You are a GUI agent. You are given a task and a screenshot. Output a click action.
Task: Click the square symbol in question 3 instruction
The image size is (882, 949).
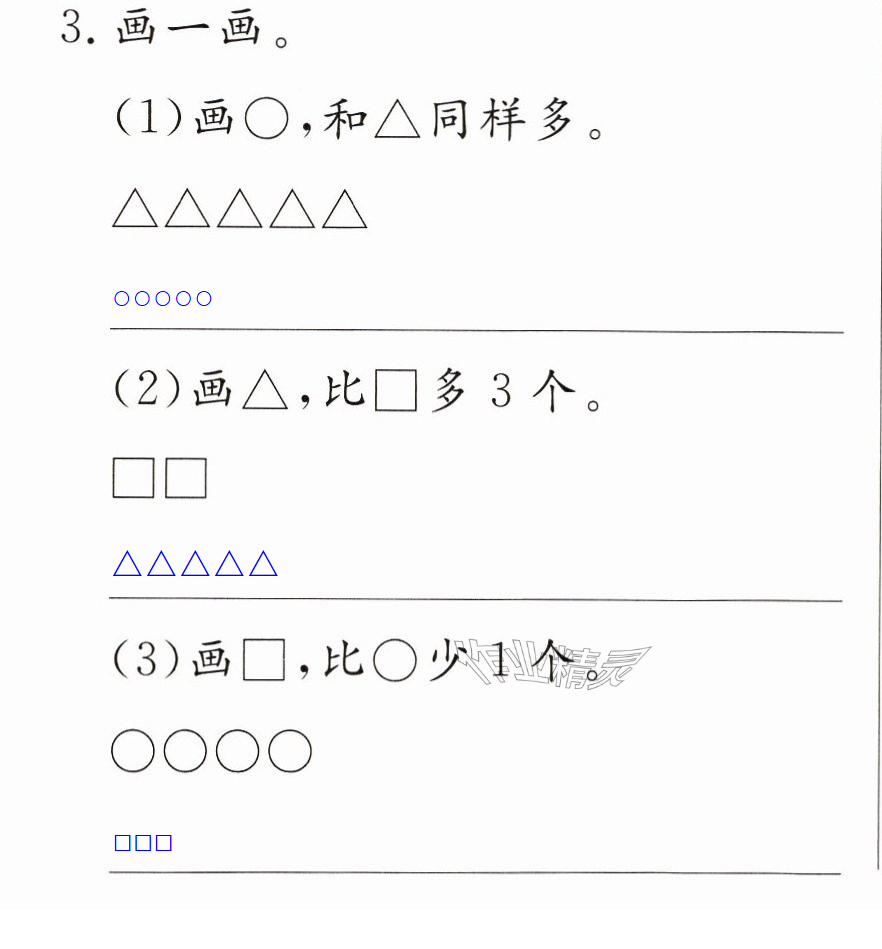pos(264,660)
